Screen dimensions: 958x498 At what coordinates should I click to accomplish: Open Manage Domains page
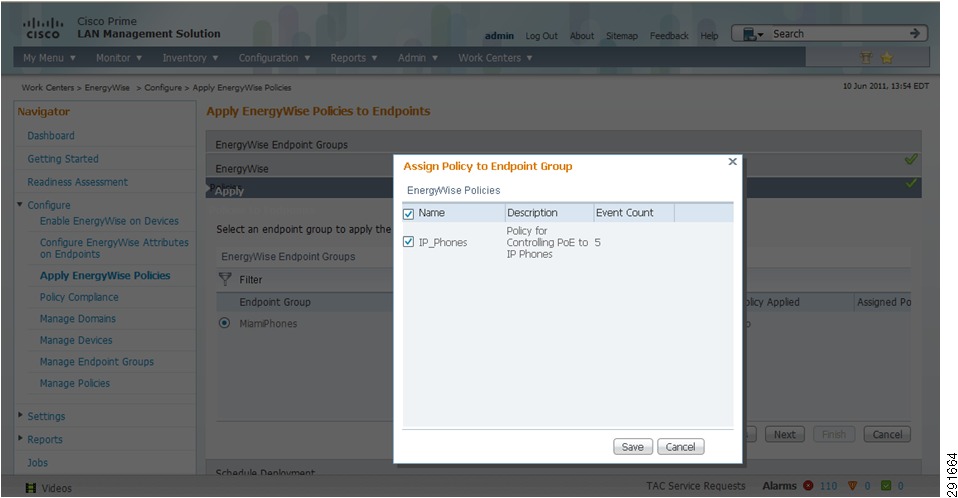[x=78, y=318]
